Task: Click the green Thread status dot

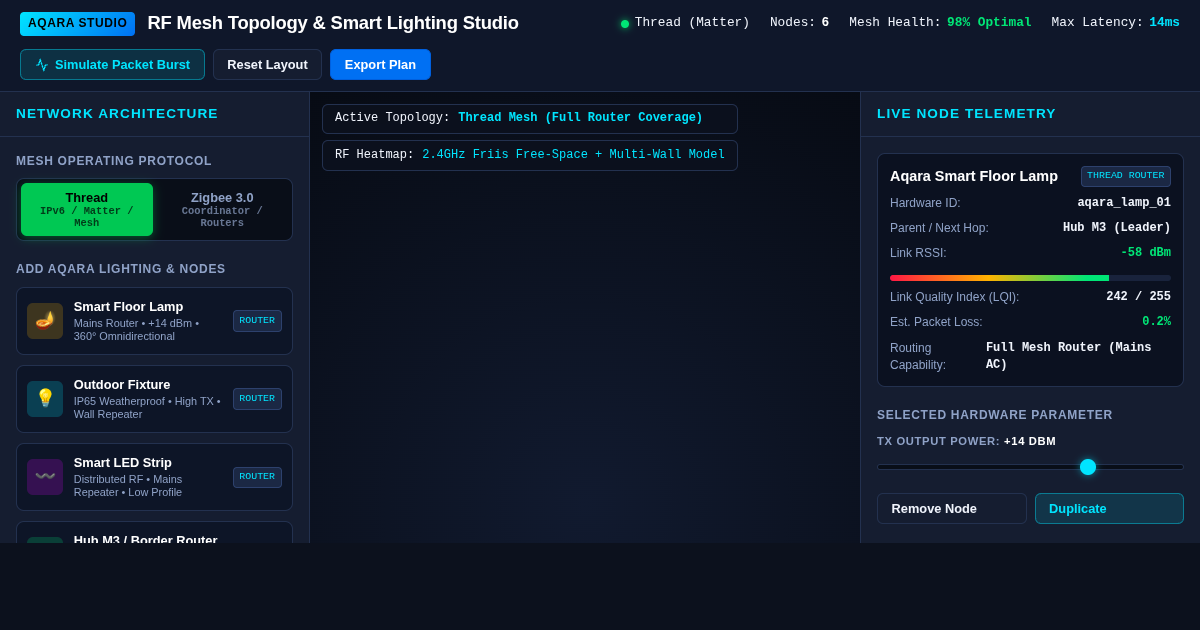Action: pos(625,23)
